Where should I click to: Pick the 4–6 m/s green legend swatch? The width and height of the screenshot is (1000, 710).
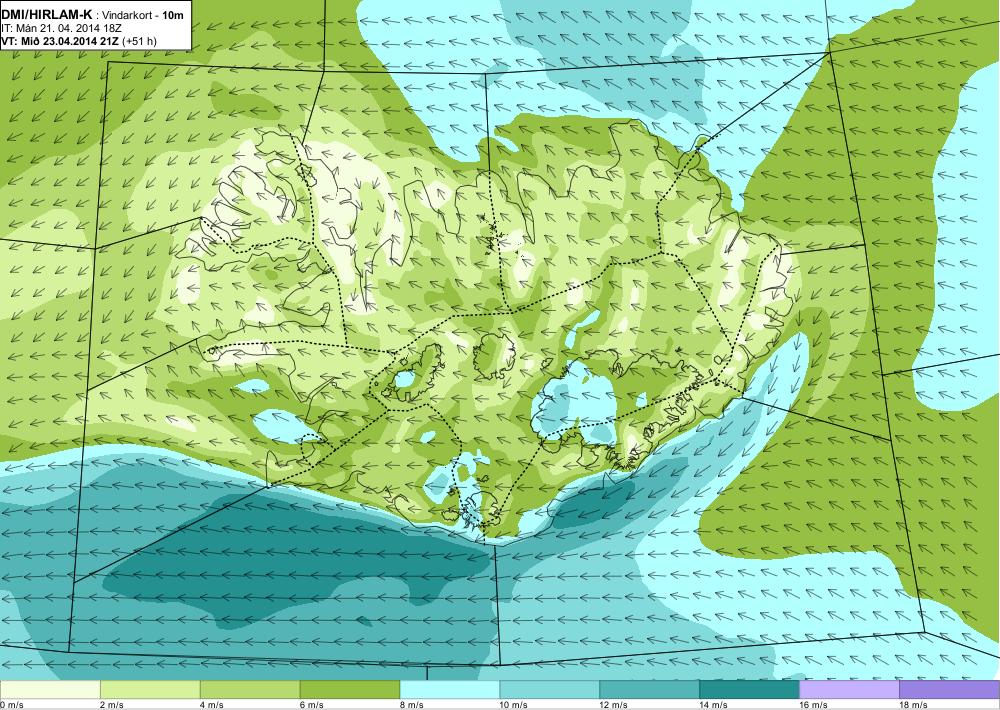(x=250, y=690)
